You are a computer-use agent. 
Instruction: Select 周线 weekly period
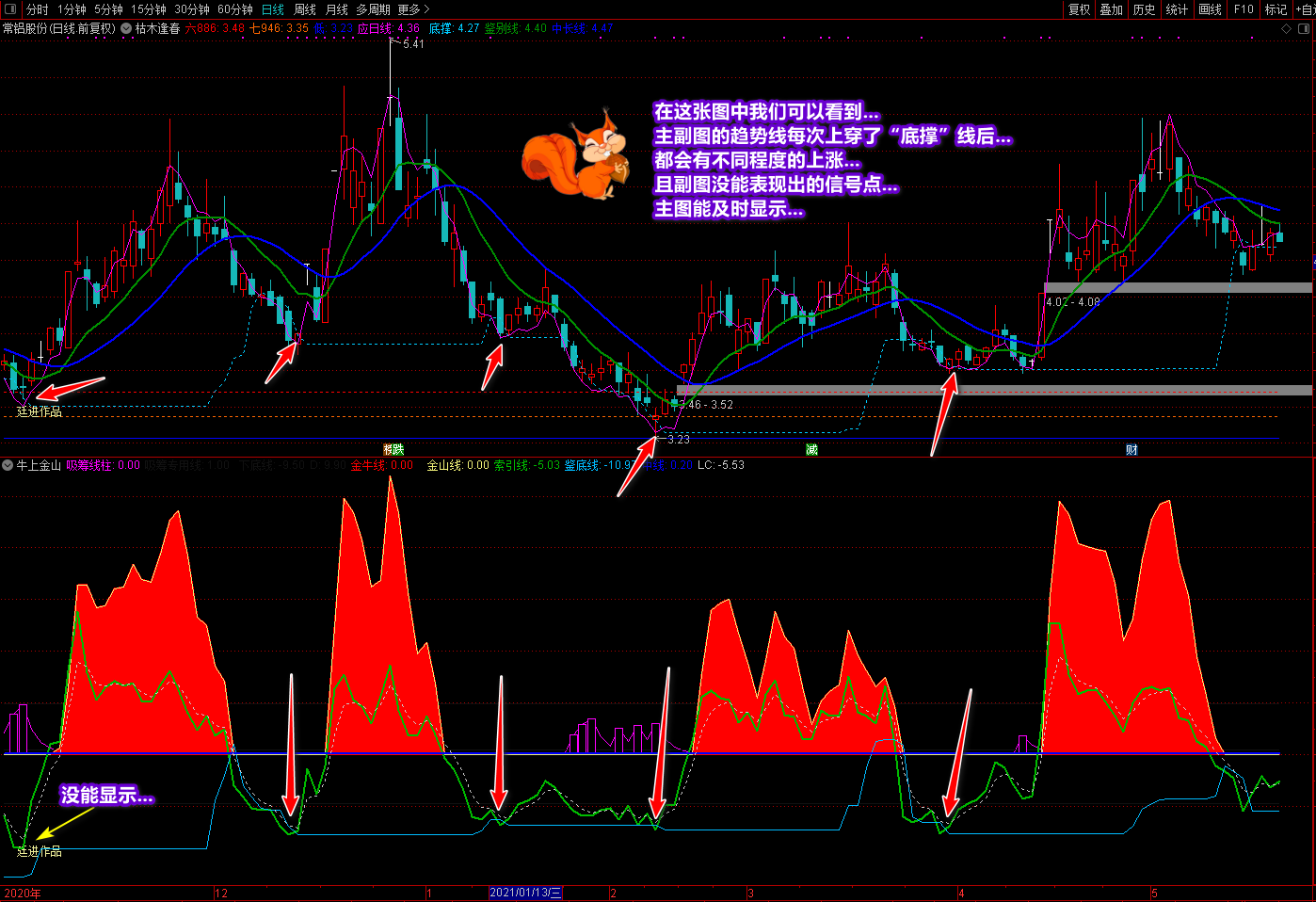(x=305, y=9)
